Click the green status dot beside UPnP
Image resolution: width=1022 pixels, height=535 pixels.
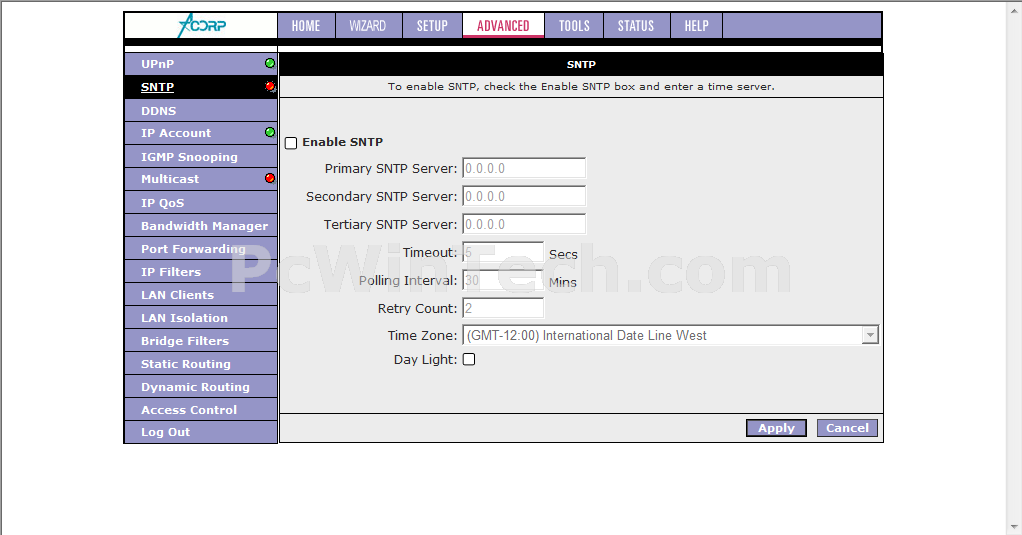pos(270,63)
